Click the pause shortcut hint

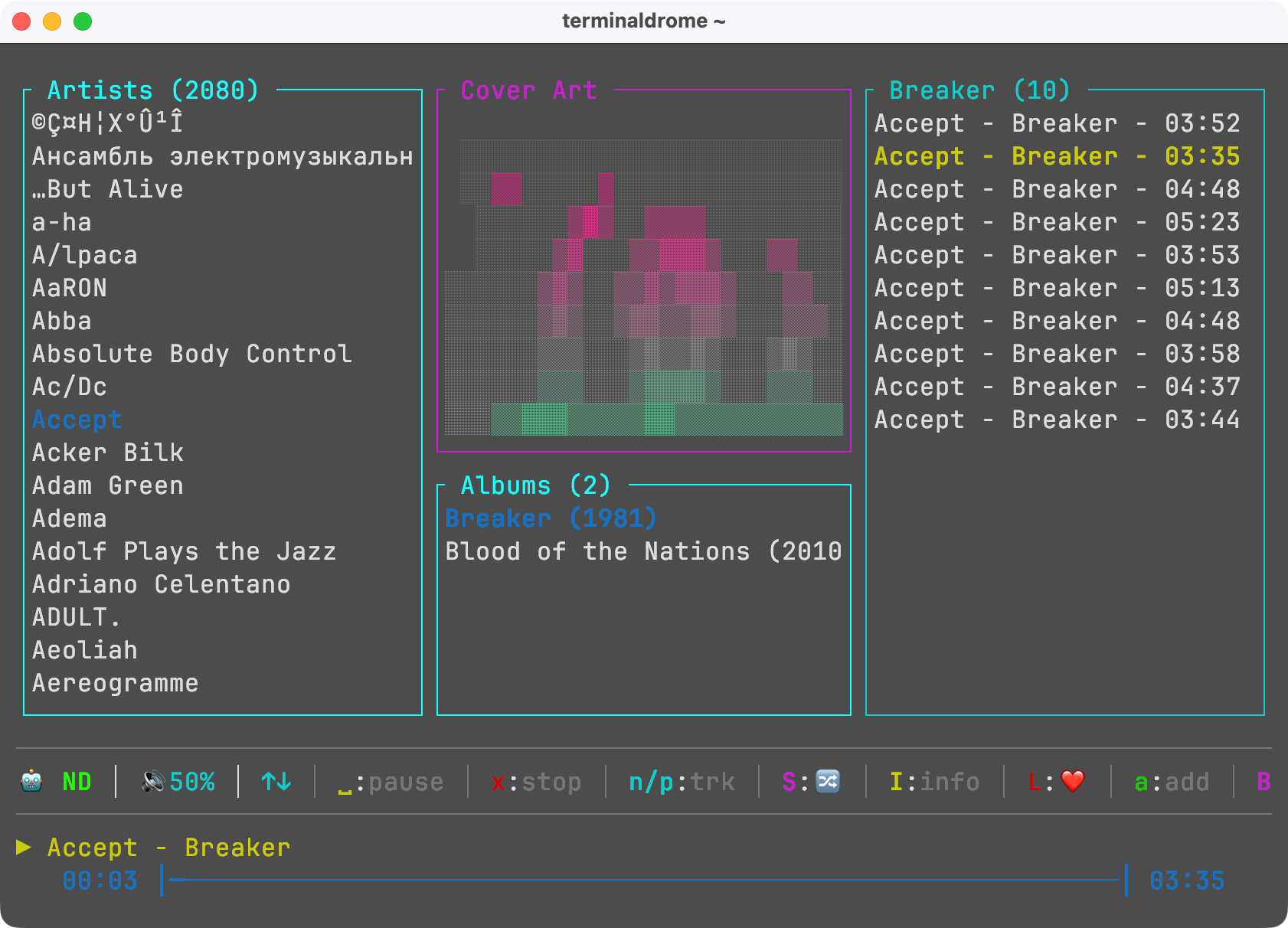391,782
